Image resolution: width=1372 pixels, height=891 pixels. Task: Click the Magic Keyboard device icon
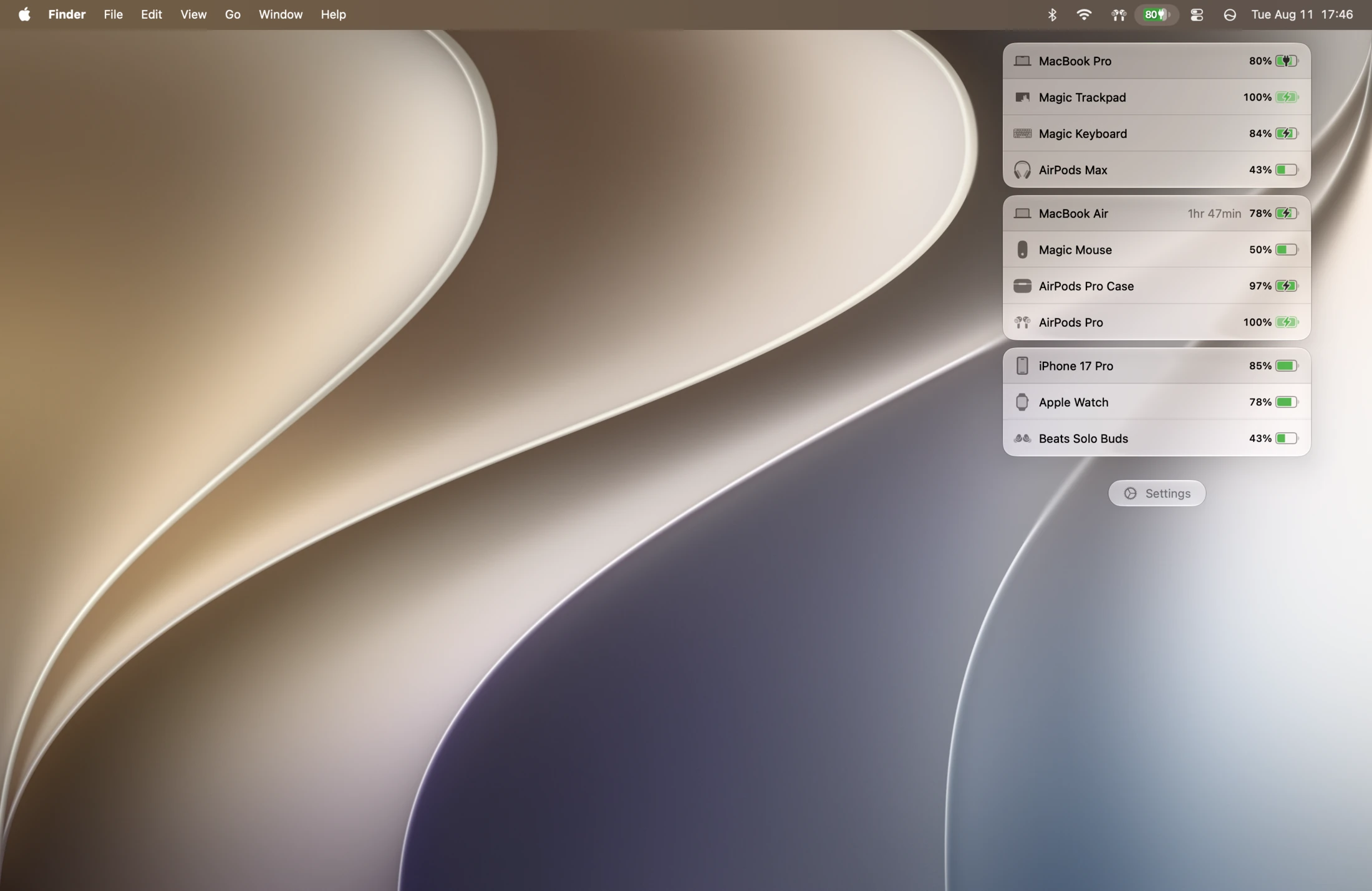point(1022,133)
